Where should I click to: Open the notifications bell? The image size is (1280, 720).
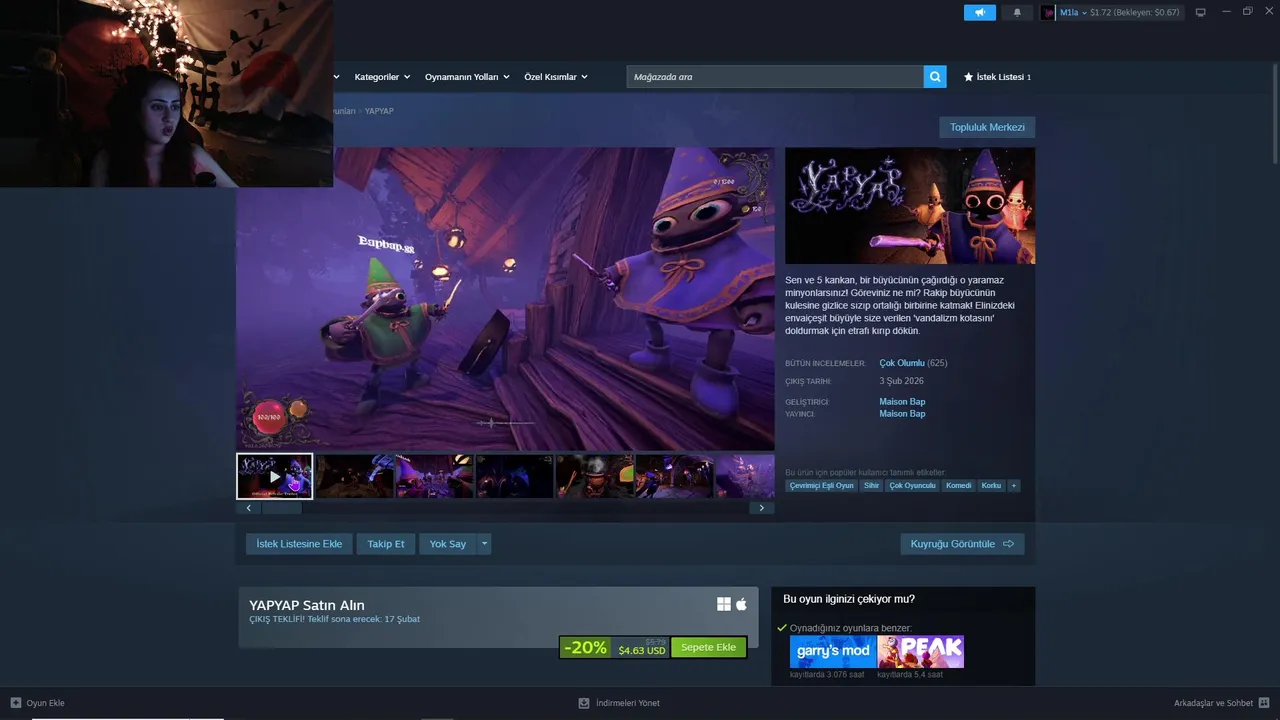[x=1018, y=12]
